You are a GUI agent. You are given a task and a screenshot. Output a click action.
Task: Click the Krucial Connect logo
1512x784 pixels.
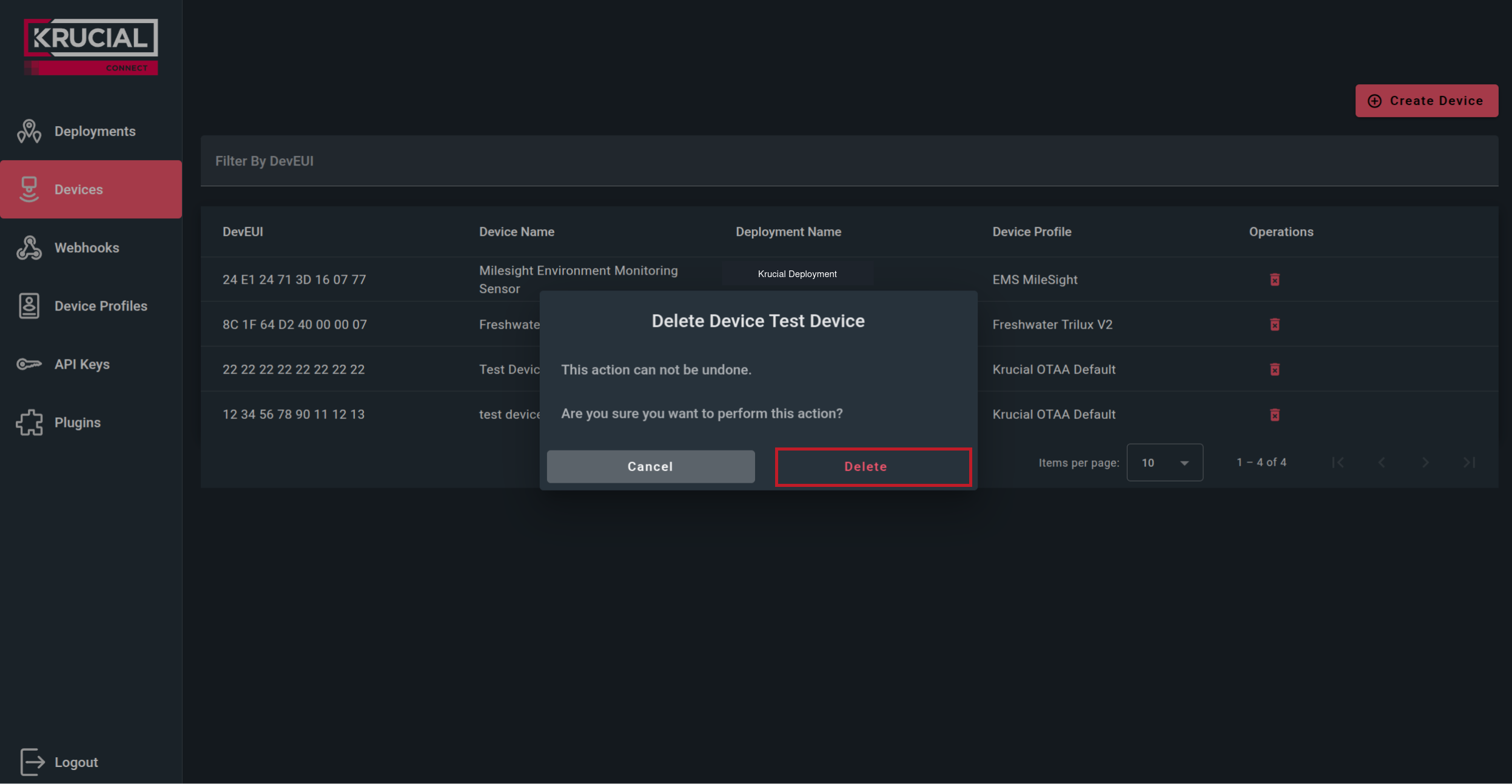91,47
